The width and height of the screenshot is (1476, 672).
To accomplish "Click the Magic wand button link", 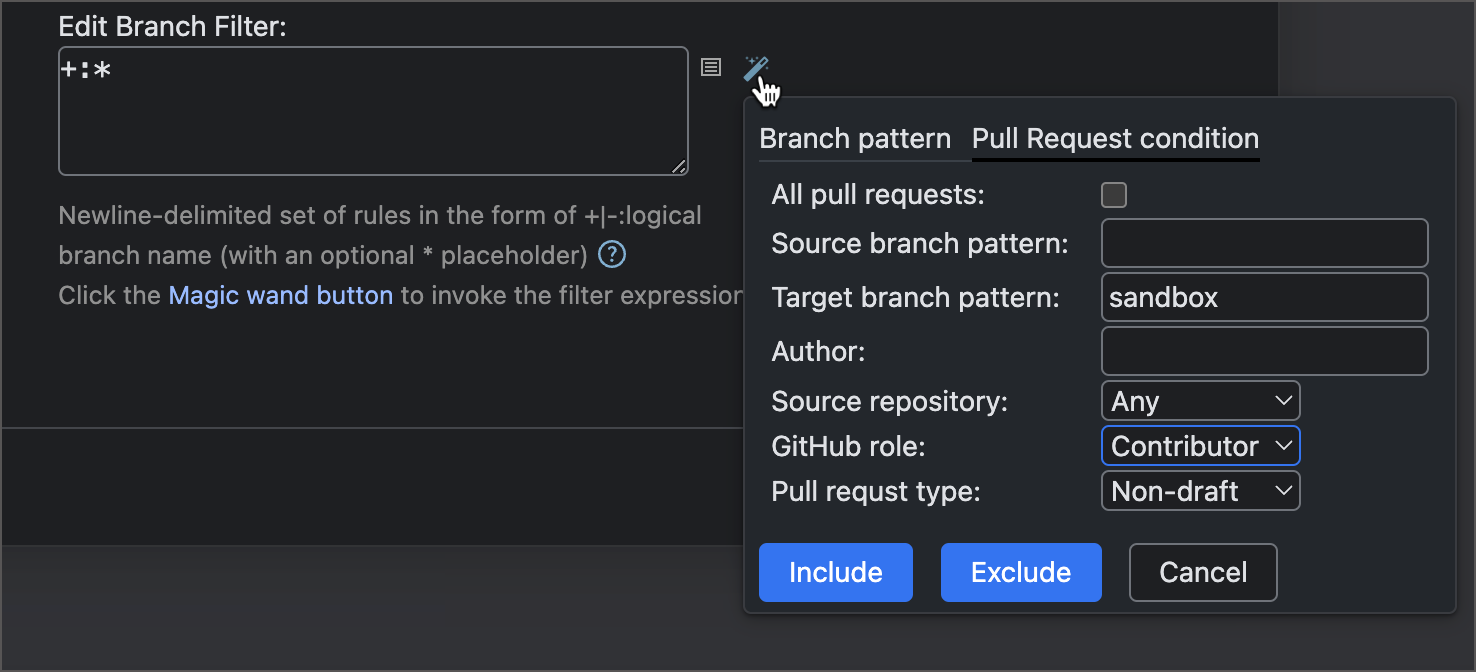I will [280, 295].
